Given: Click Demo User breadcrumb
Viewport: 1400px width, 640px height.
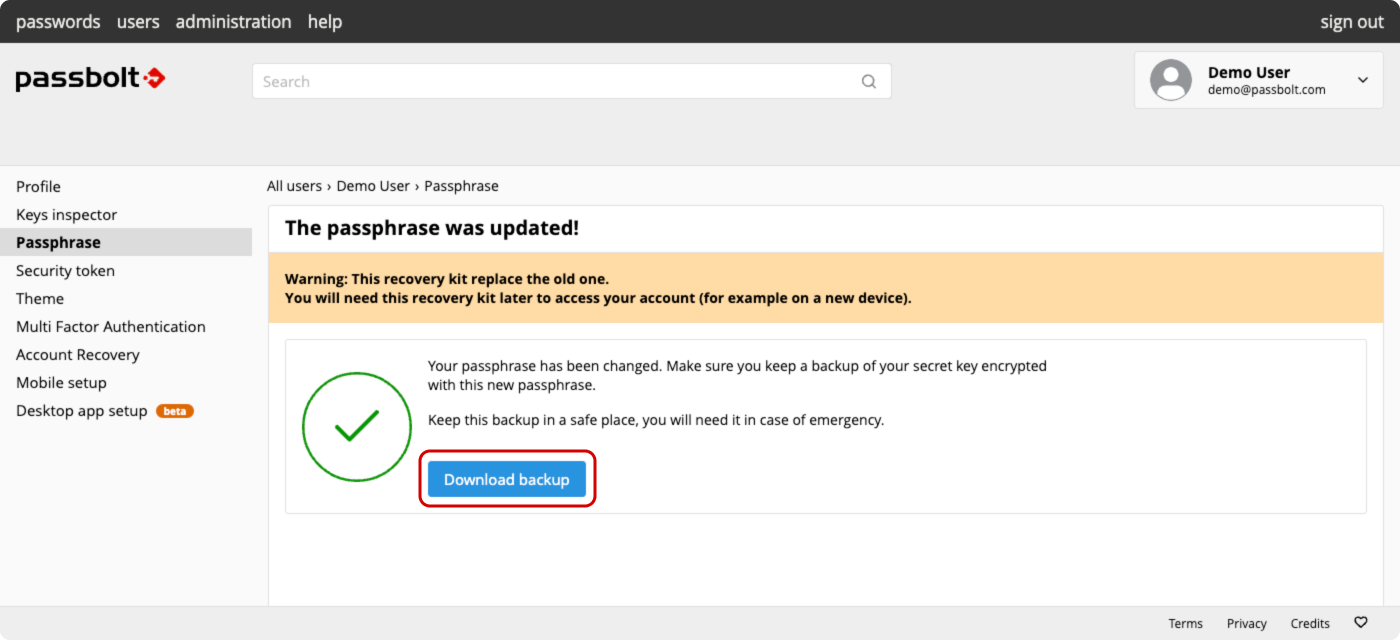Looking at the screenshot, I should click(x=373, y=186).
